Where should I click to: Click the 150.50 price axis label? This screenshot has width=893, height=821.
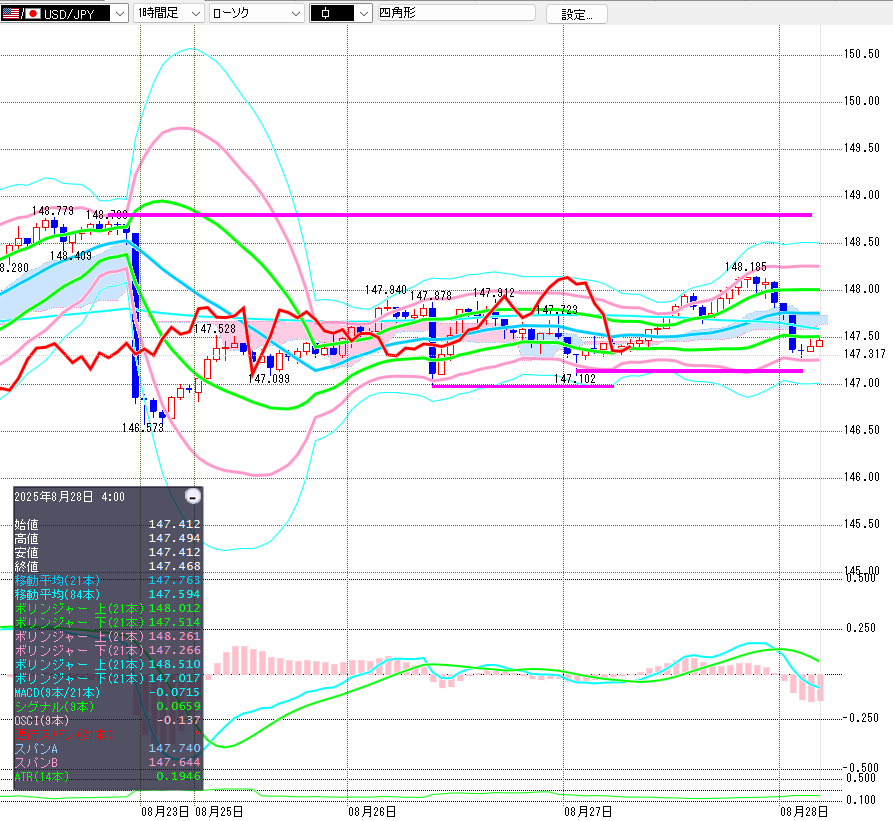862,54
